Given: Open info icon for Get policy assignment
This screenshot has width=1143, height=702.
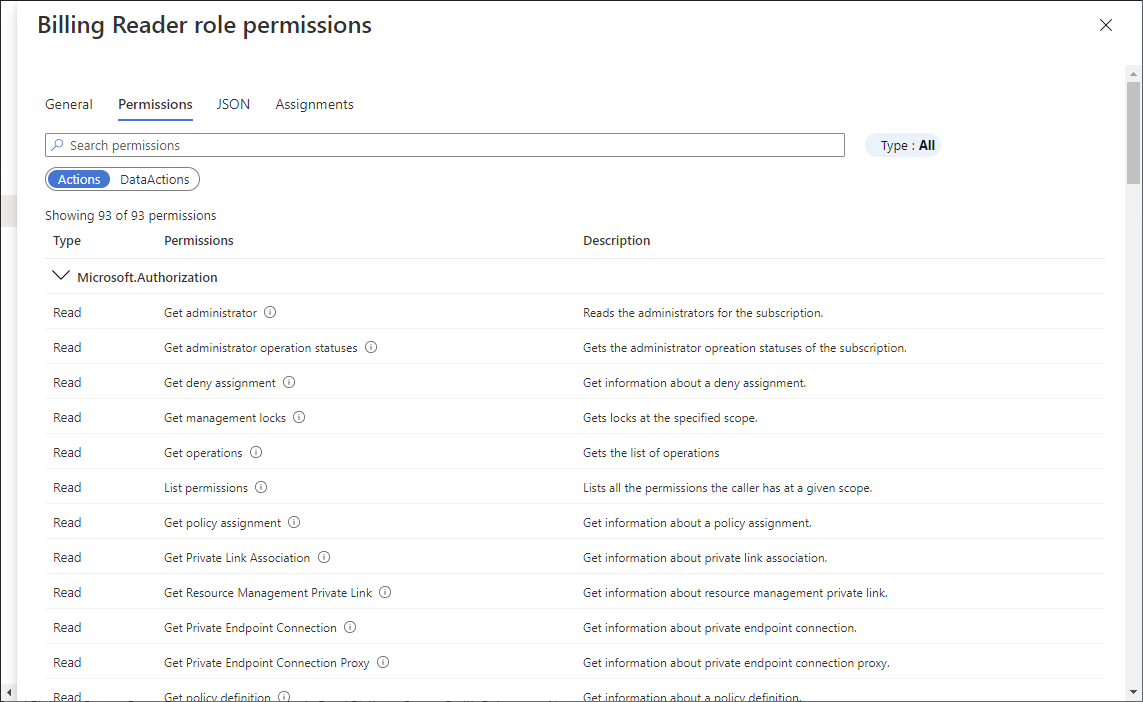Looking at the screenshot, I should tap(294, 522).
